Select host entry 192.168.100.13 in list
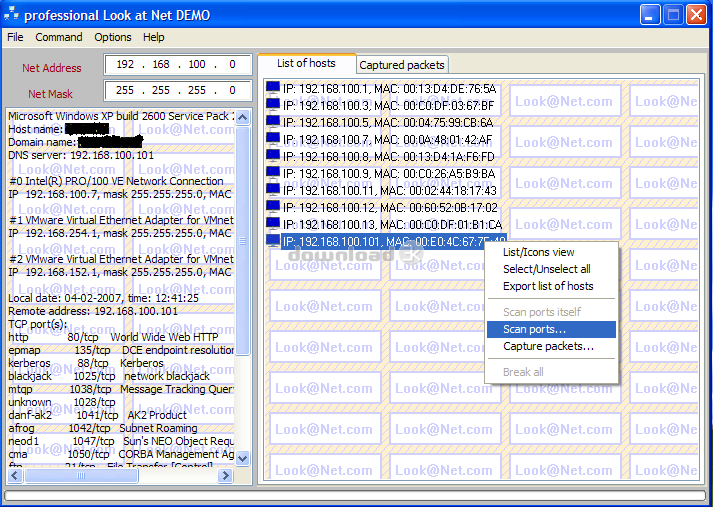The width and height of the screenshot is (713, 507). (x=392, y=224)
